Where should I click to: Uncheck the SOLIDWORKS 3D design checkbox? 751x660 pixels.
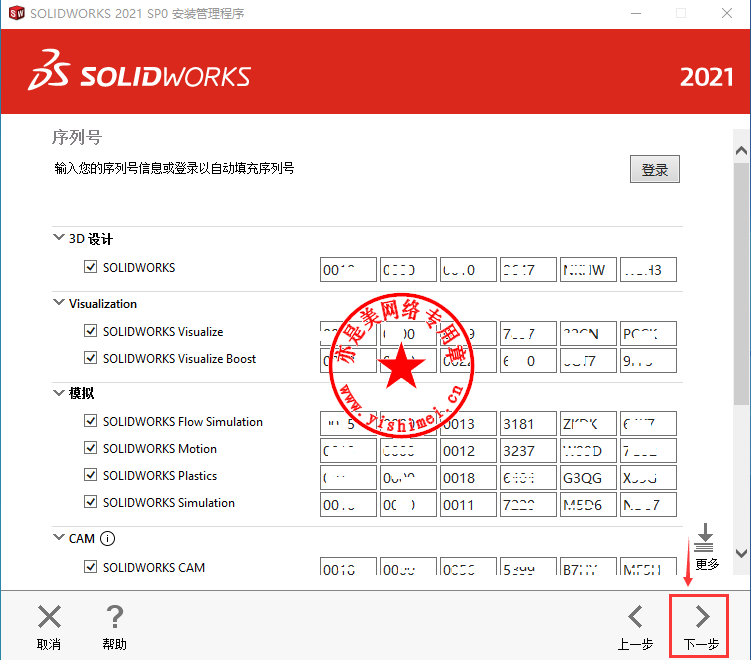pyautogui.click(x=91, y=266)
